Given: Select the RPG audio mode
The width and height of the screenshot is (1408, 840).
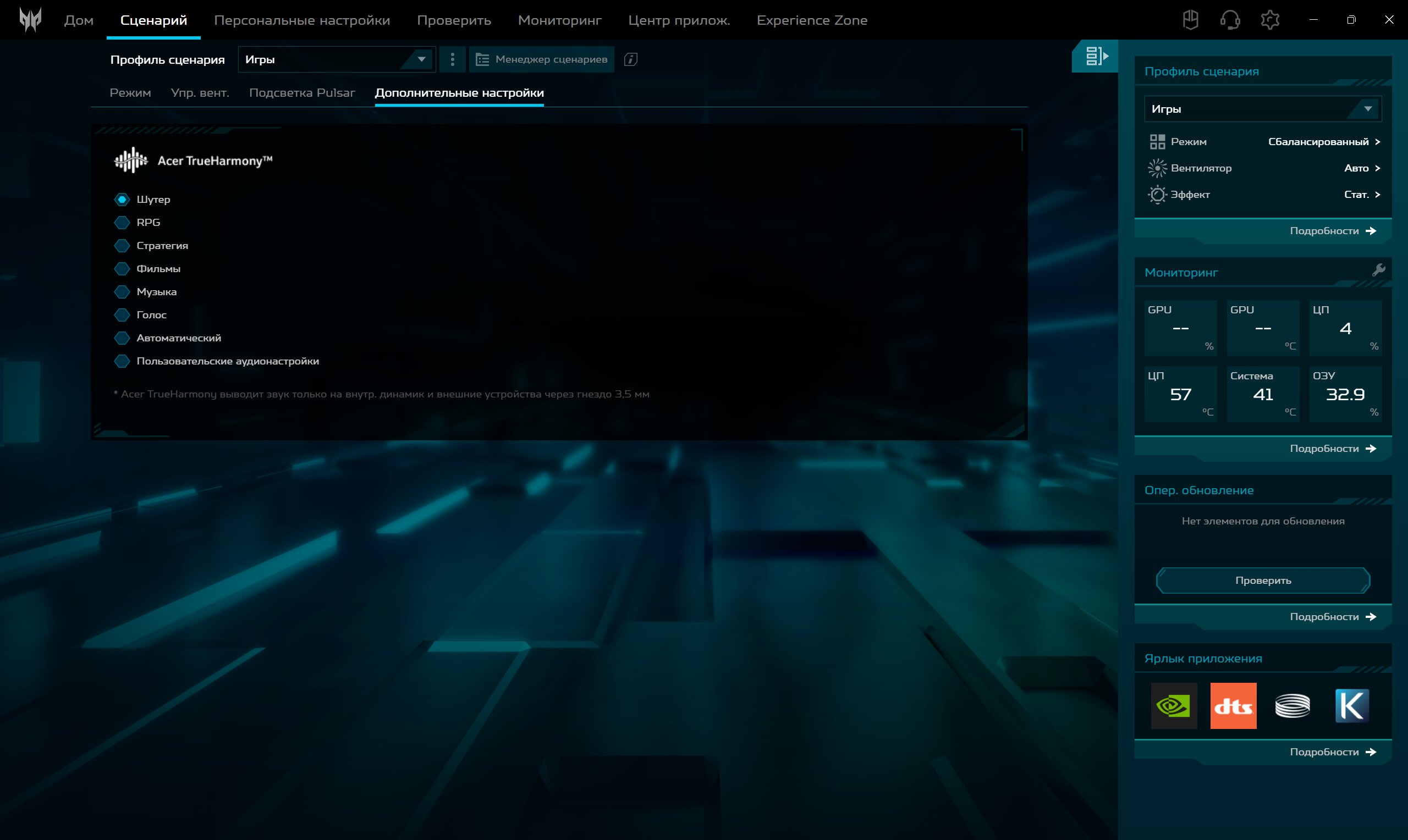Looking at the screenshot, I should 122,223.
